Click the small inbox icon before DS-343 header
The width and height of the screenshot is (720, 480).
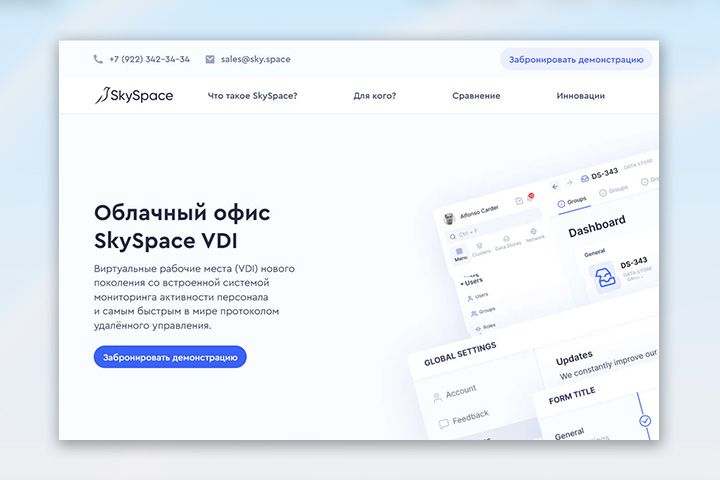[585, 179]
